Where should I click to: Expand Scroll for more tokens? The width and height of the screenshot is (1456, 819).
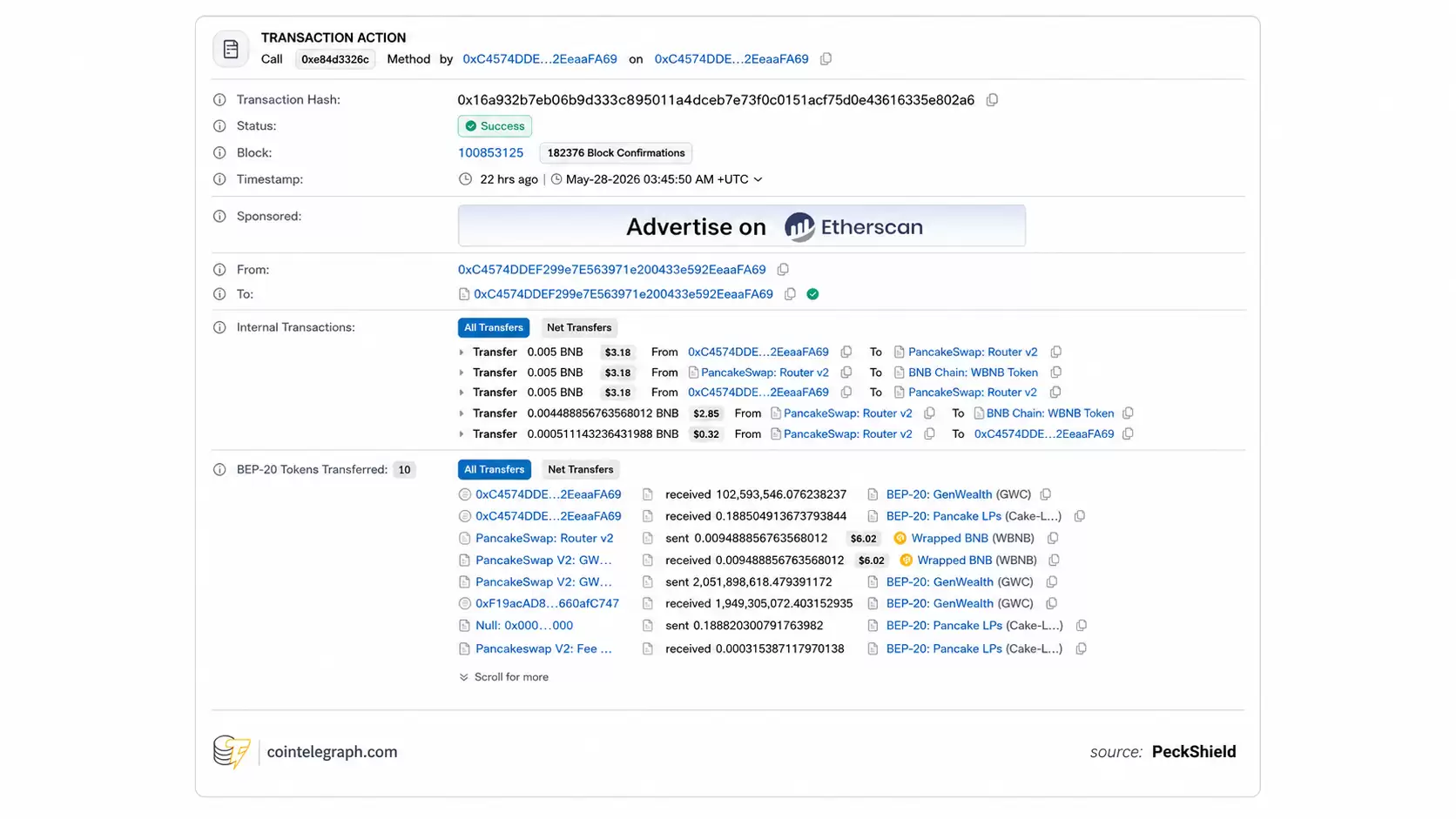pos(503,677)
